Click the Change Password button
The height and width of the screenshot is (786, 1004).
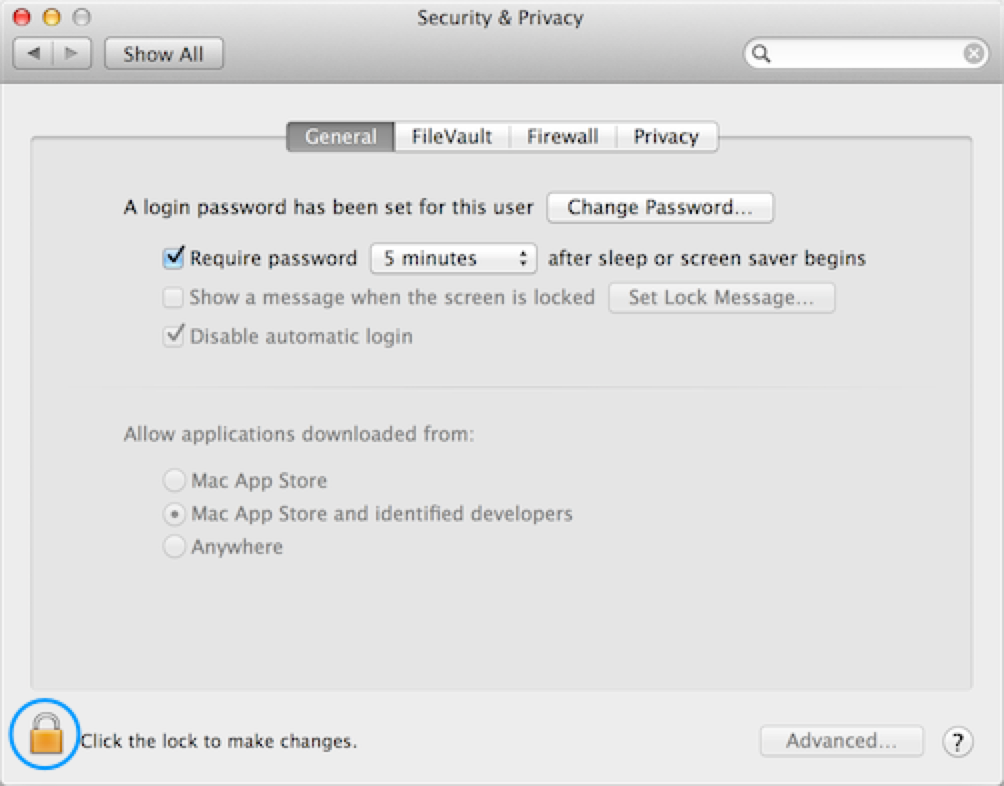(x=660, y=208)
